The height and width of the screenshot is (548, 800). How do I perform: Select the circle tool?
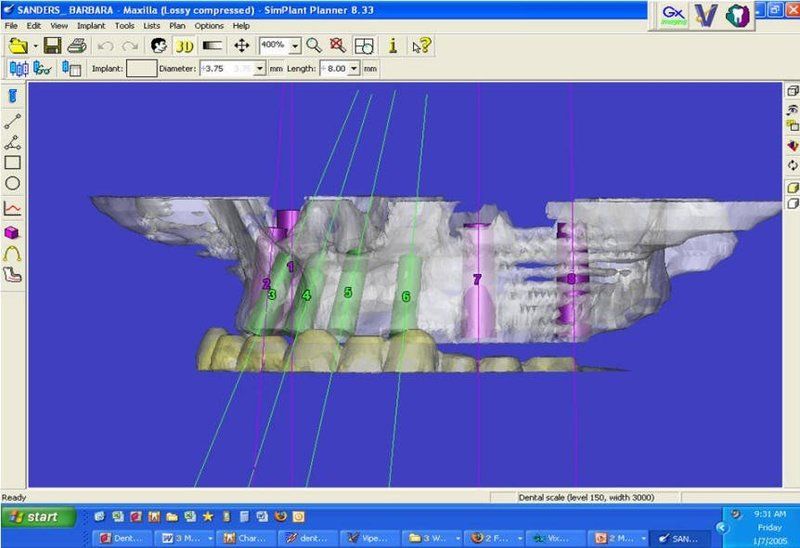coord(12,184)
